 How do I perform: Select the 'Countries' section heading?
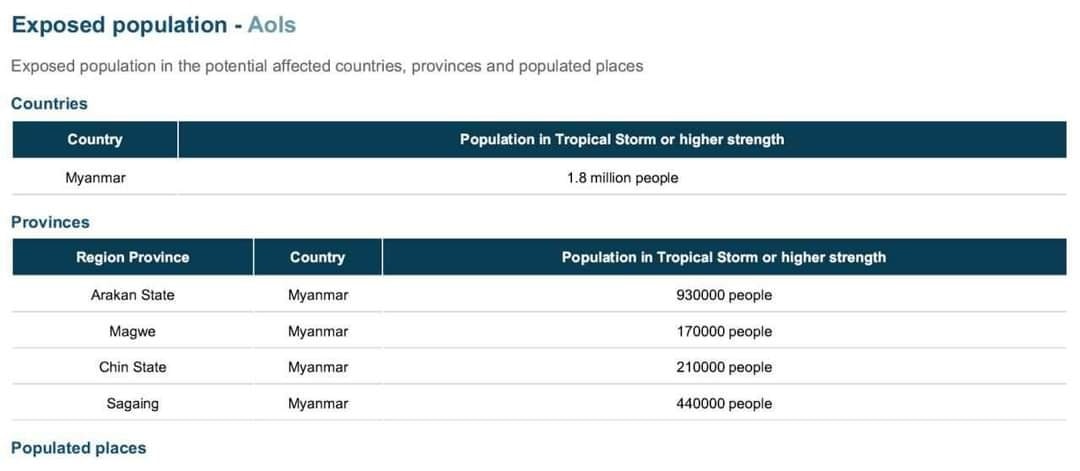50,104
